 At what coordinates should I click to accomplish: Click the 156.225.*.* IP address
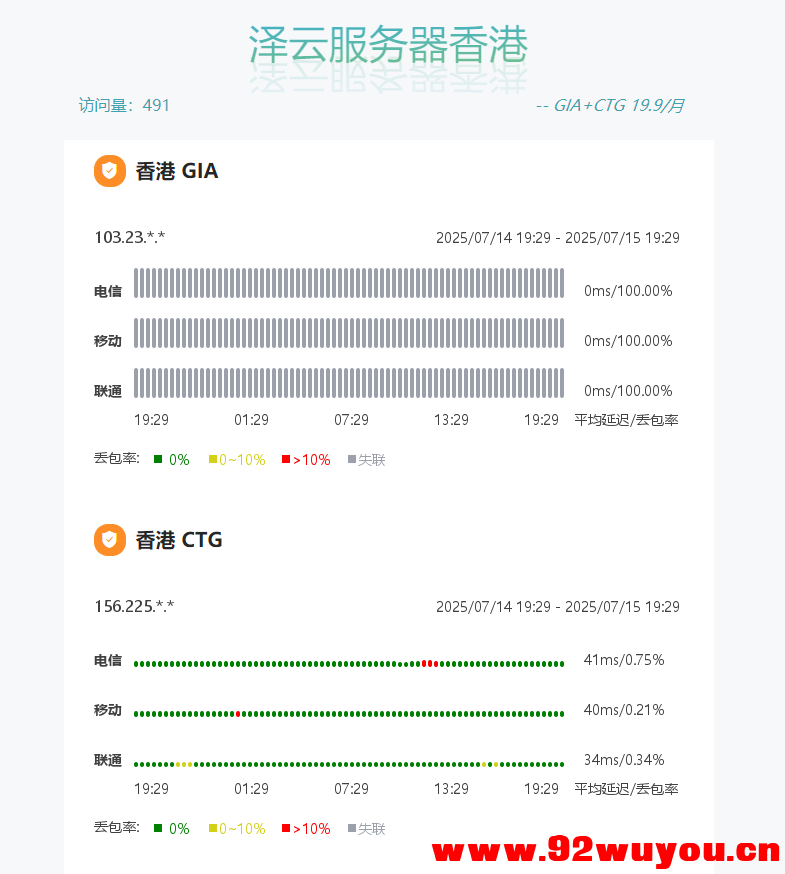(x=134, y=606)
